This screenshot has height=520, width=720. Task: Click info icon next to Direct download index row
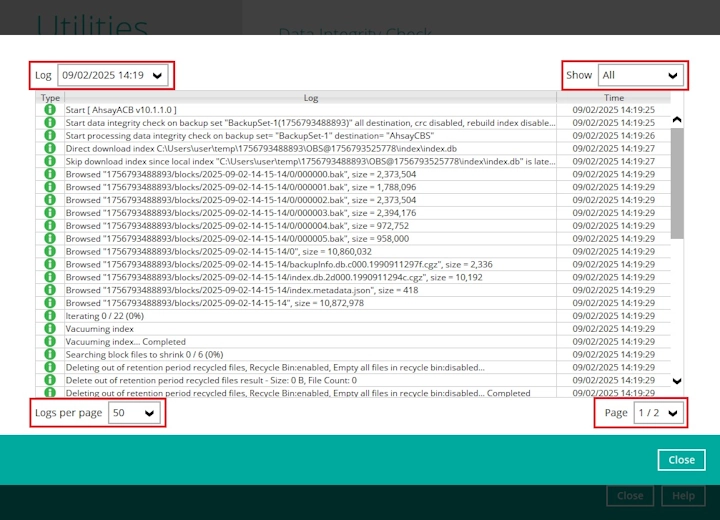pos(50,148)
